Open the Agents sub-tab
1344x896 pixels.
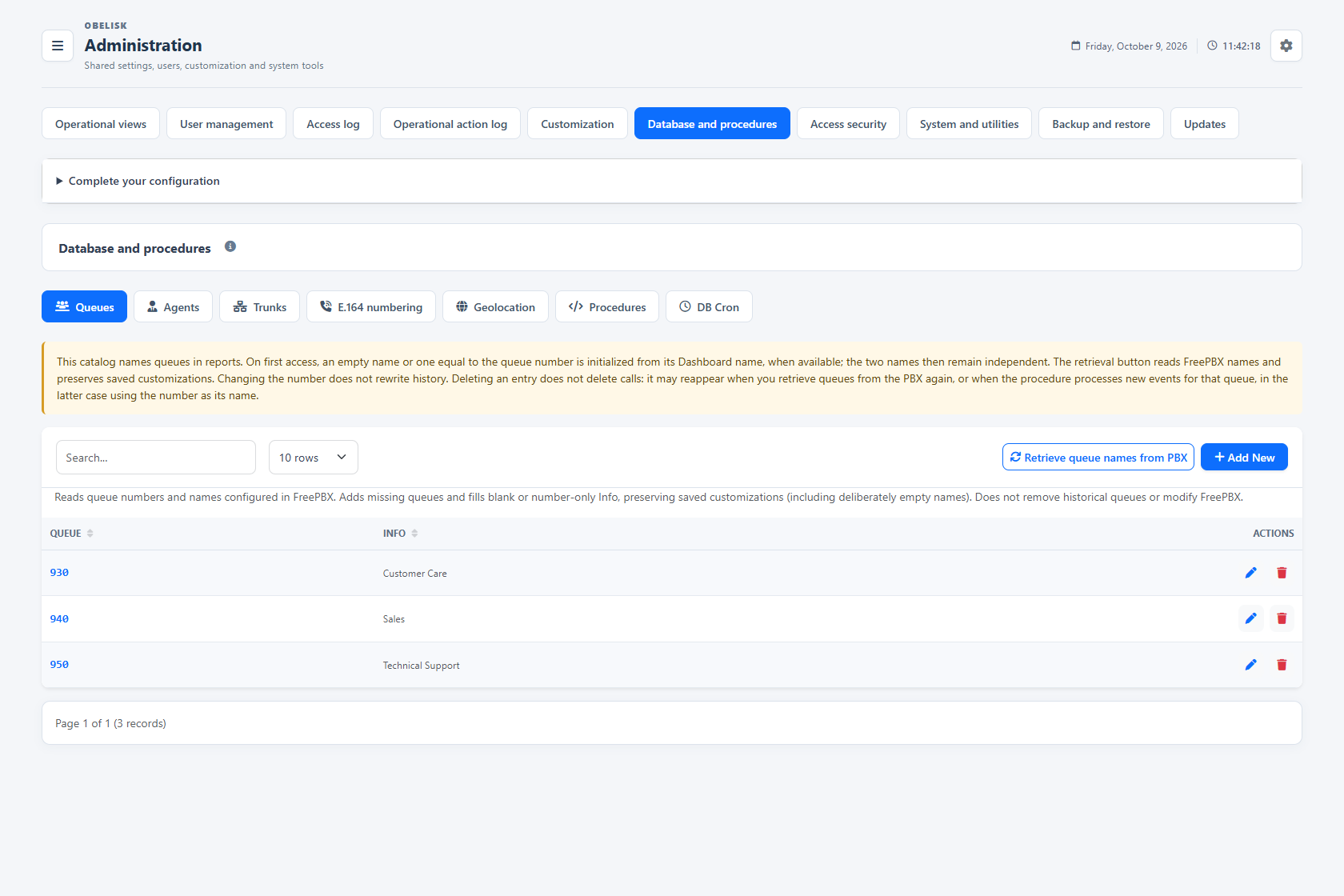pyautogui.click(x=173, y=306)
